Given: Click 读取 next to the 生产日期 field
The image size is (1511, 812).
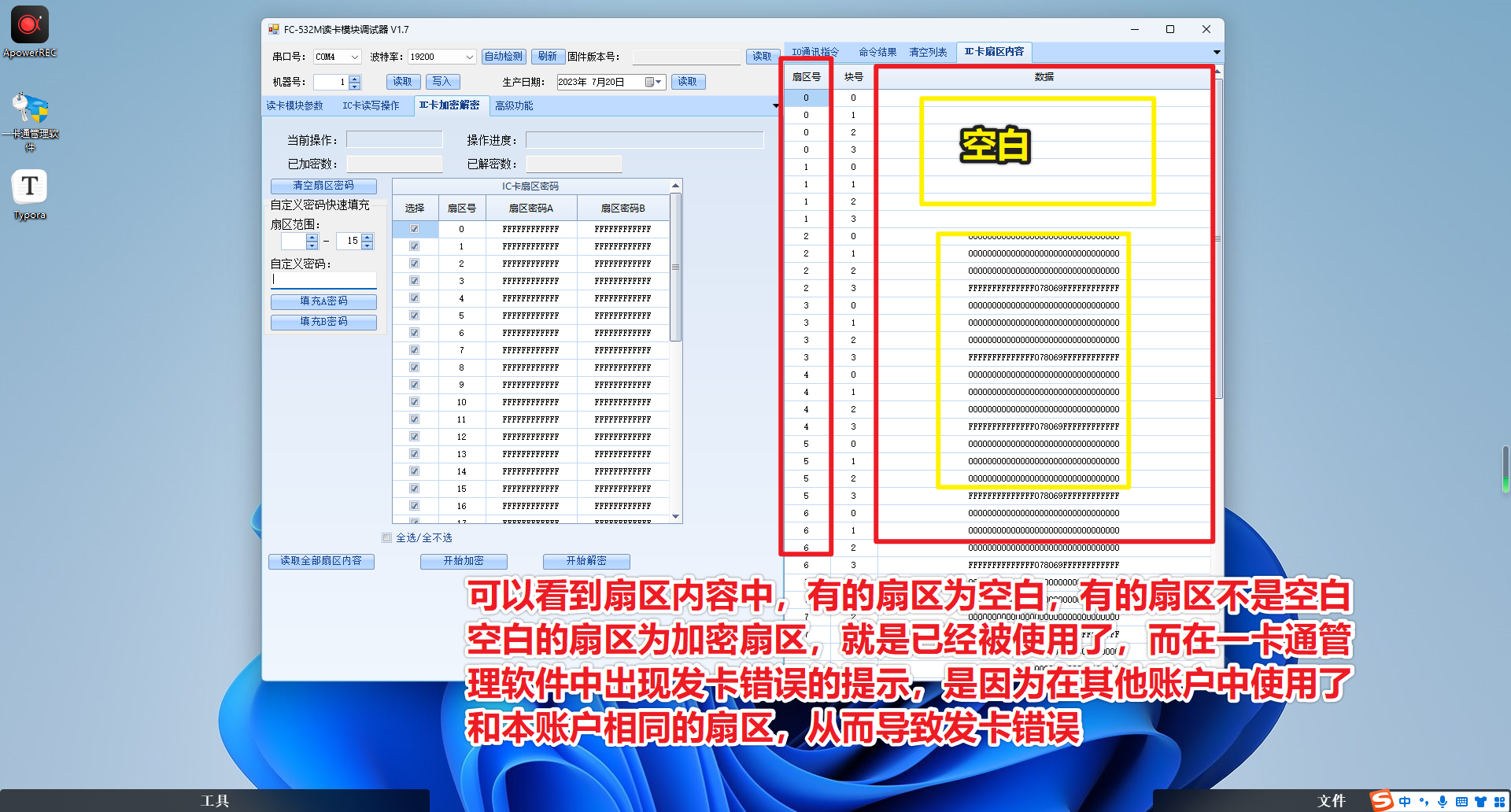Looking at the screenshot, I should click(x=688, y=82).
